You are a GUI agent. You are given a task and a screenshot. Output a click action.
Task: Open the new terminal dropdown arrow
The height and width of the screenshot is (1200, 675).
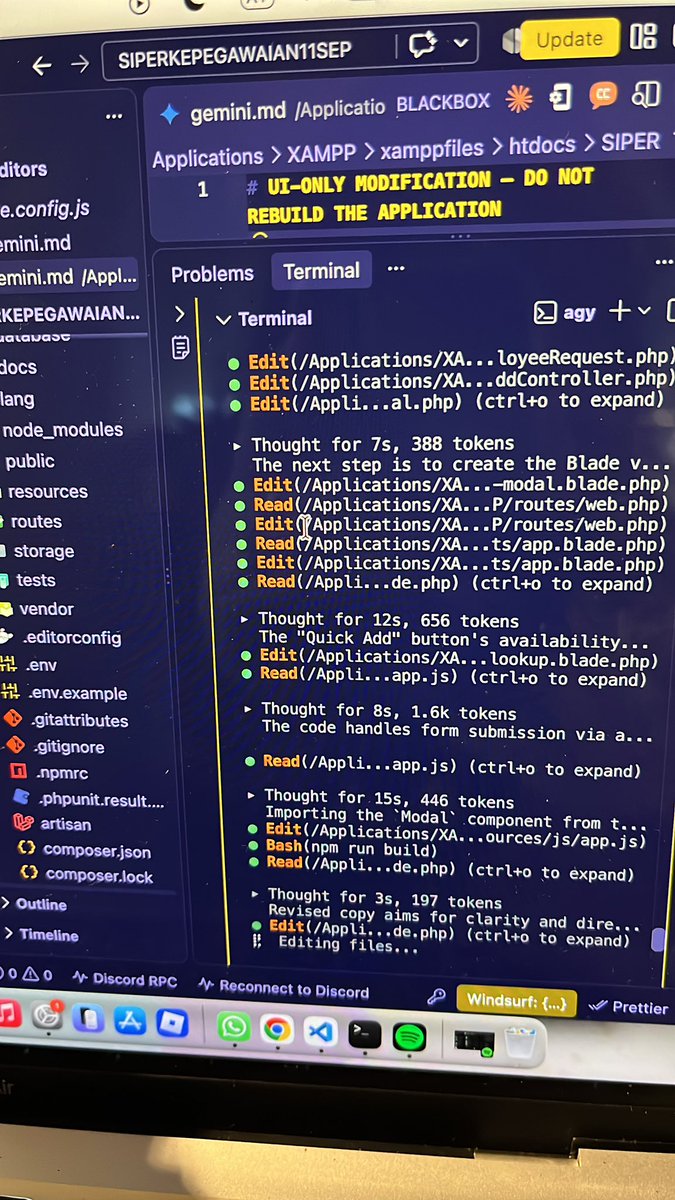pyautogui.click(x=643, y=311)
